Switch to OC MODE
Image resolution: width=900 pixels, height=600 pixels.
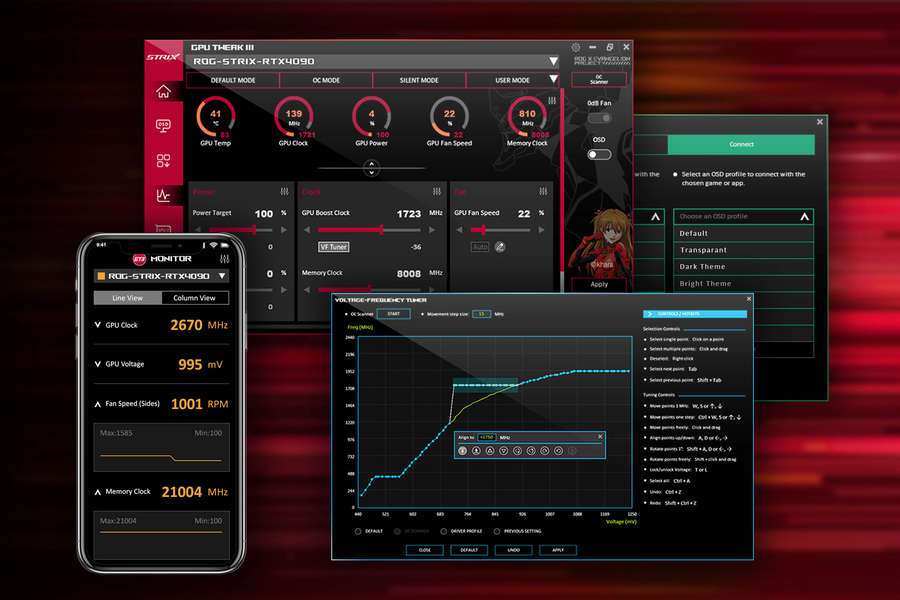pos(326,80)
